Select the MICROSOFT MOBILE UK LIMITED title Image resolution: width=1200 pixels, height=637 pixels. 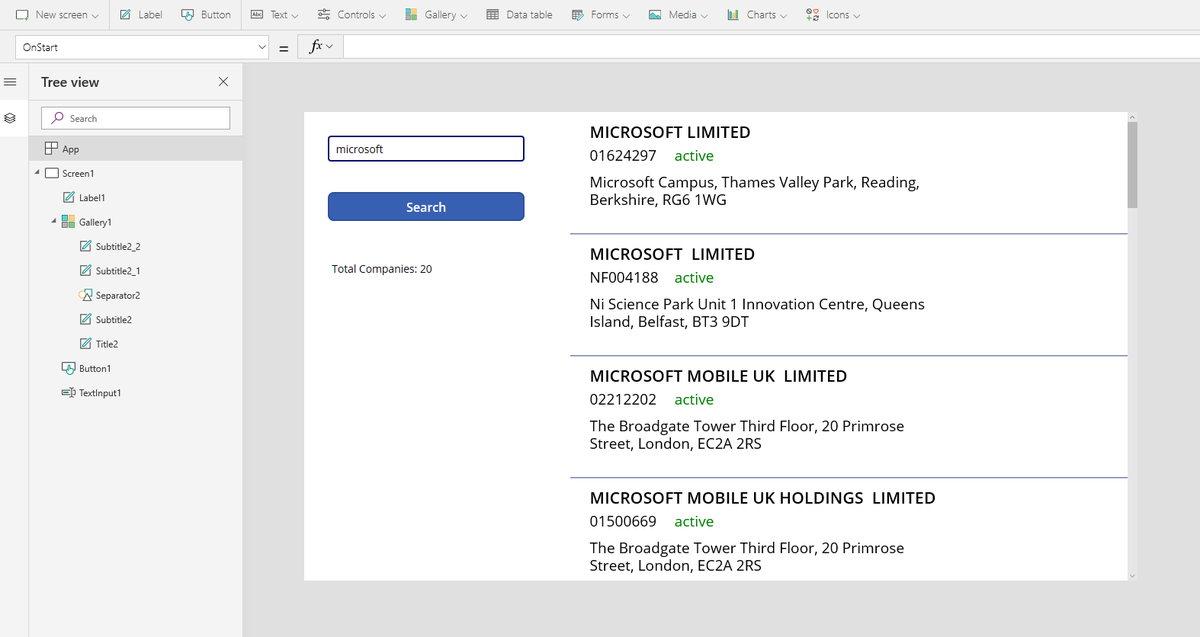click(718, 376)
